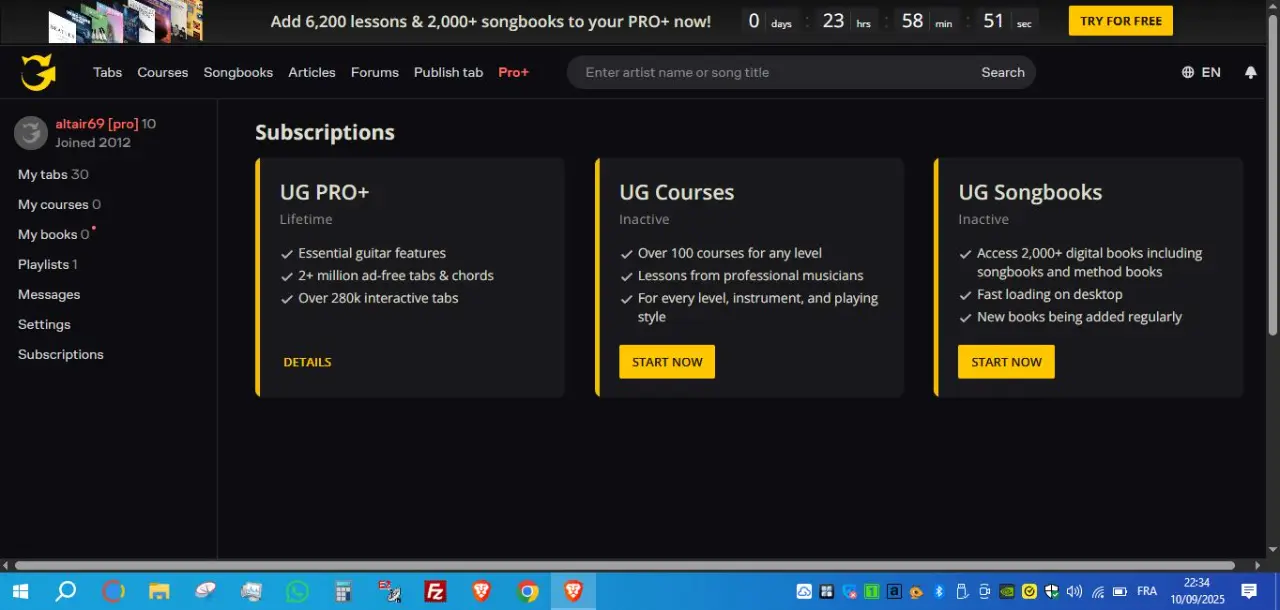Open the Windows Start menu
Viewport: 1280px width, 610px height.
tap(19, 591)
